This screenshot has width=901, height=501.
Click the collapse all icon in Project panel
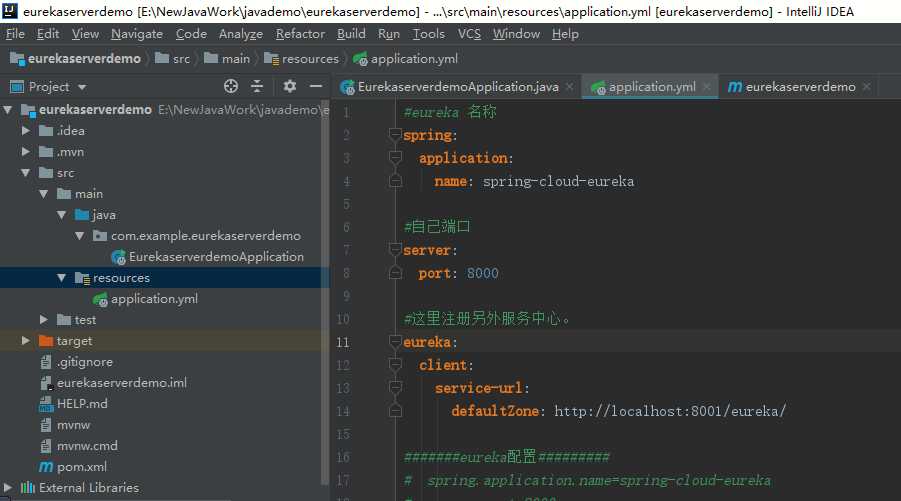point(257,87)
